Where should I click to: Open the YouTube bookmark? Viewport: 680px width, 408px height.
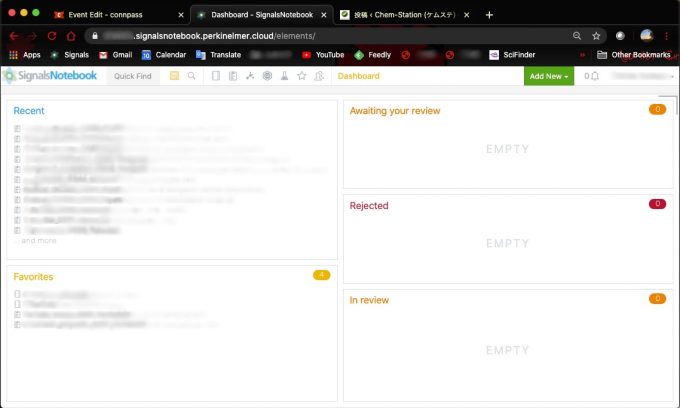[322, 55]
